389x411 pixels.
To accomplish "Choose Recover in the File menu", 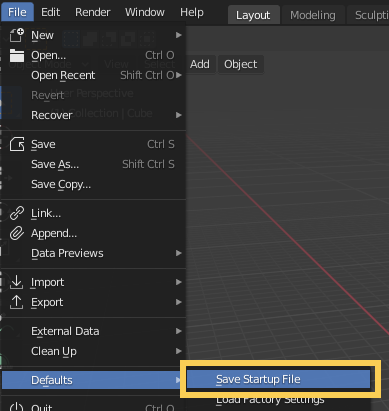I will (x=93, y=115).
